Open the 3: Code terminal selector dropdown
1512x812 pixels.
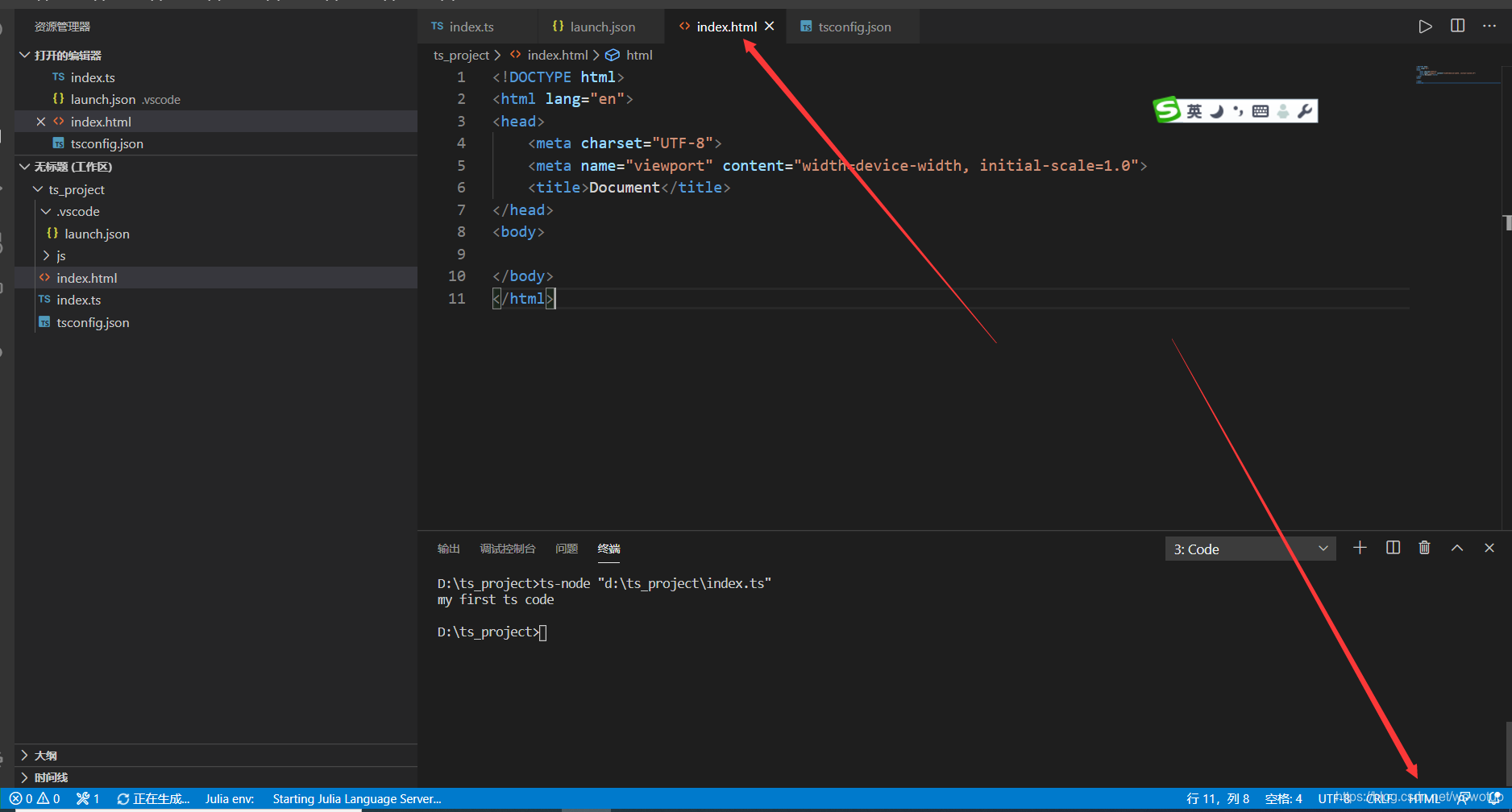(x=1250, y=549)
